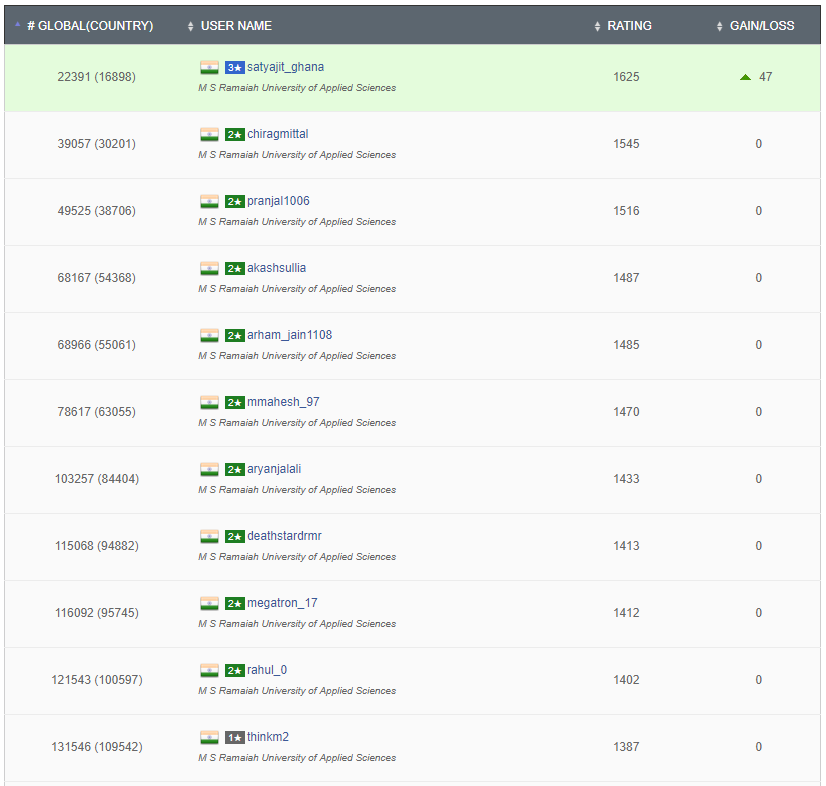The height and width of the screenshot is (786, 826).
Task: Open aryanjalali user profile
Action: coord(274,468)
